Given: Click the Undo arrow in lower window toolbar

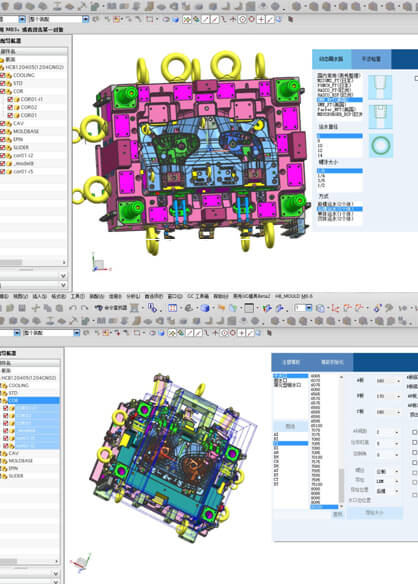Looking at the screenshot, I should (73, 308).
